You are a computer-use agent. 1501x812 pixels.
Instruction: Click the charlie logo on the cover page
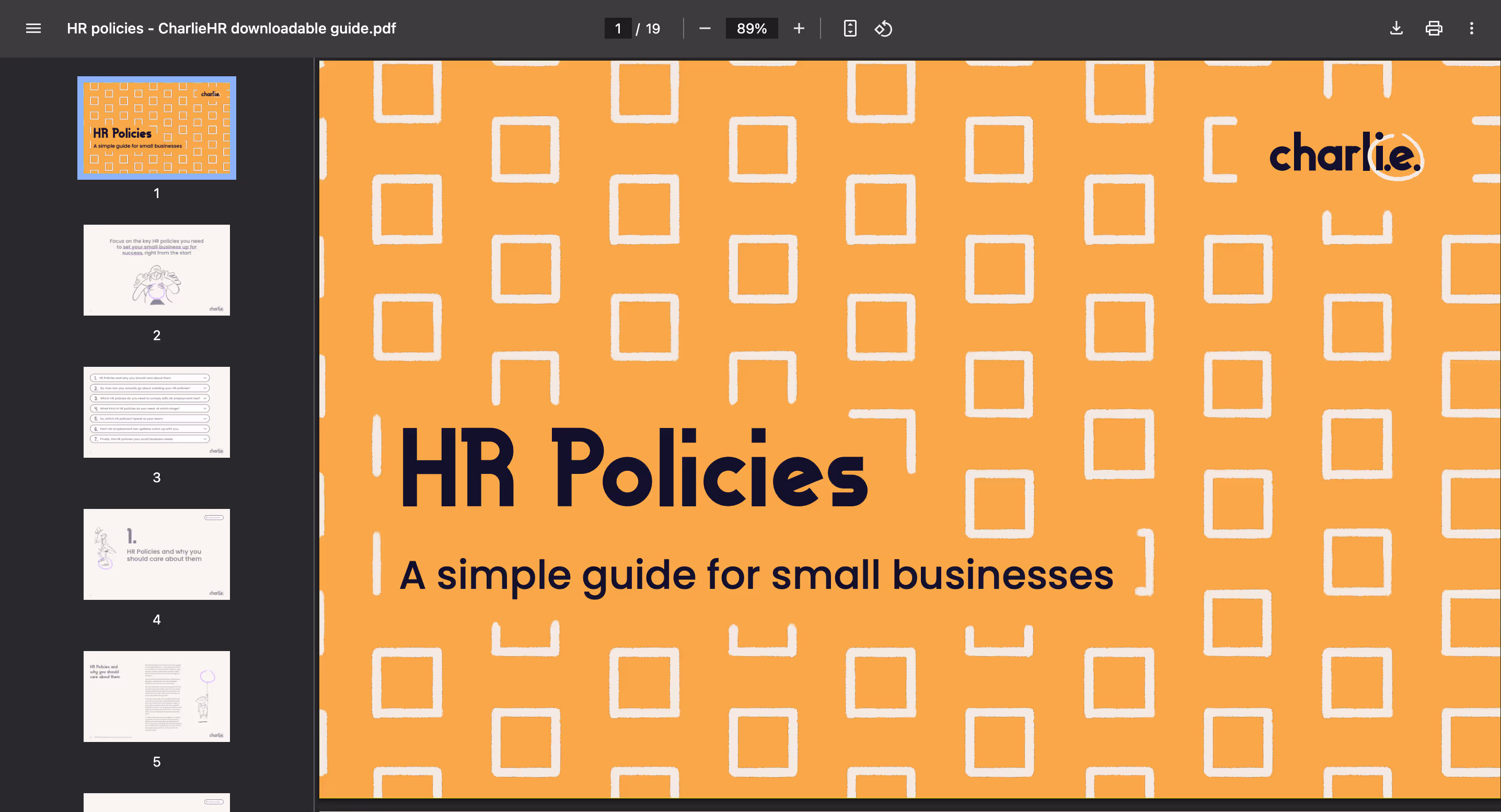(x=1344, y=154)
